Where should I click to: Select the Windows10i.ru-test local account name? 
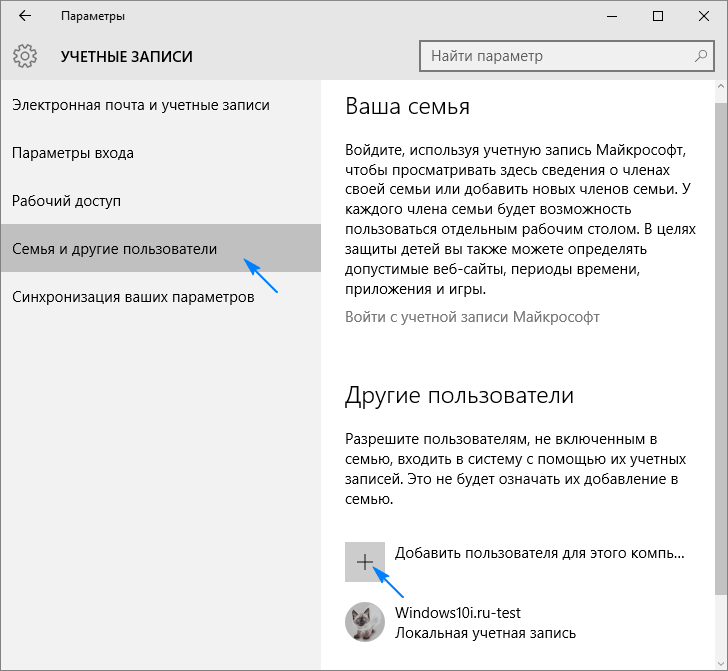pos(458,613)
